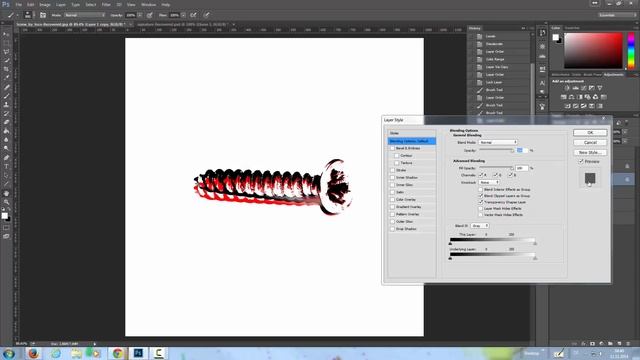The width and height of the screenshot is (640, 360).
Task: Open the Flow slider arrow in options bar
Action: point(184,15)
